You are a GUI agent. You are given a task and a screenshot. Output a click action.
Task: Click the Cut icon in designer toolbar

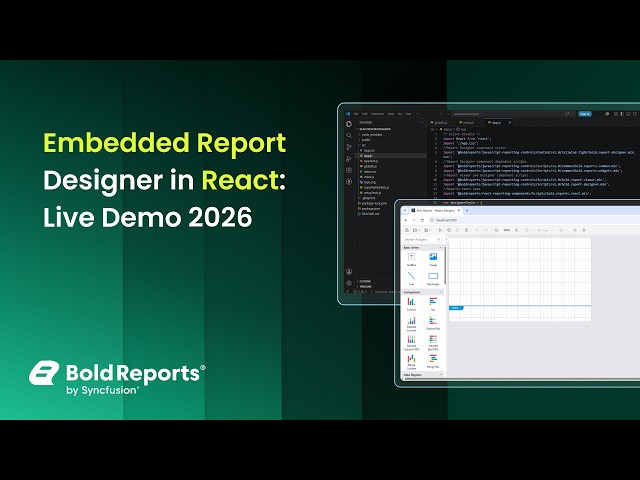(440, 230)
